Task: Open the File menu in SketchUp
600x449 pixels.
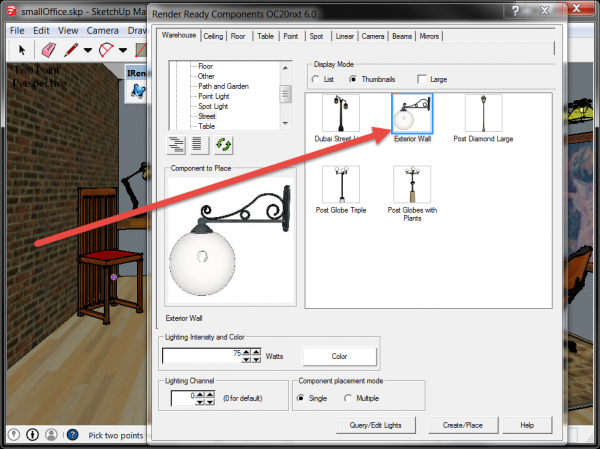Action: point(17,31)
